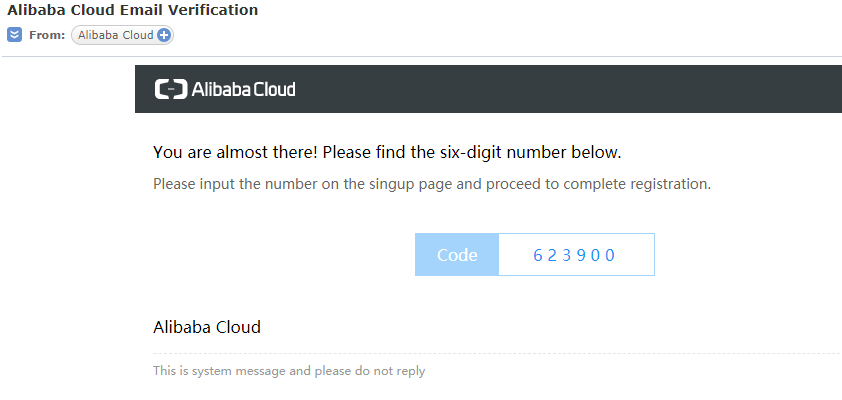Screen dimensions: 842x400
Task: Click the Alibaba Cloud signature text
Action: pyautogui.click(x=207, y=327)
